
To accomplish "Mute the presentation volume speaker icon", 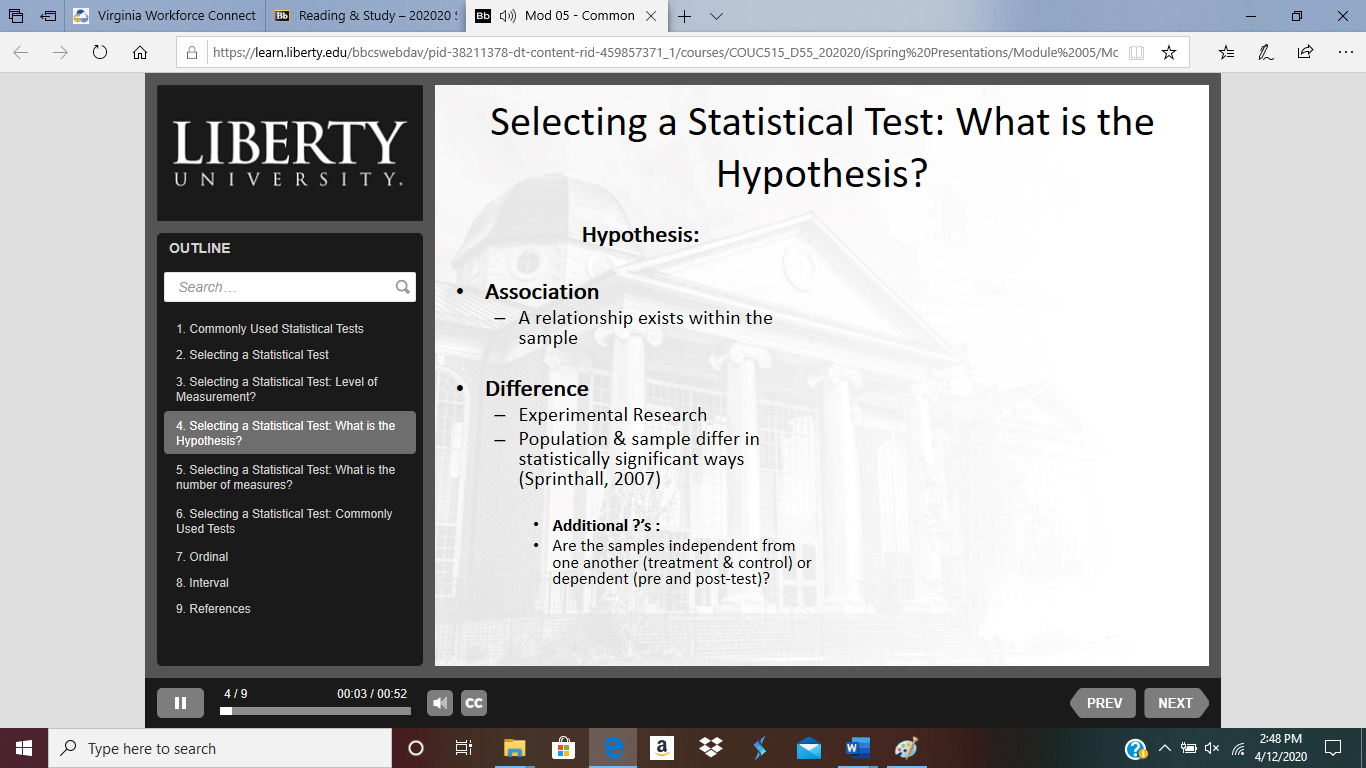I will coord(440,703).
